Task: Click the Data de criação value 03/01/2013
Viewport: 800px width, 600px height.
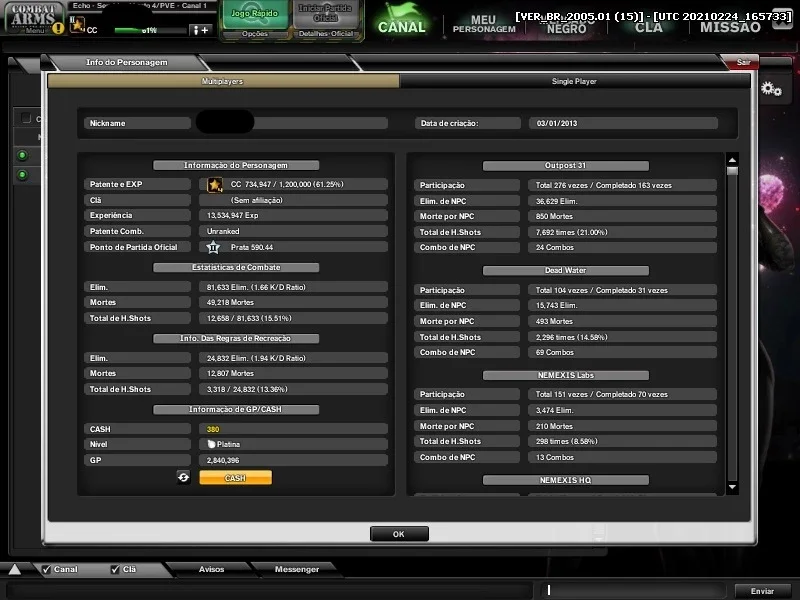Action: tap(623, 123)
